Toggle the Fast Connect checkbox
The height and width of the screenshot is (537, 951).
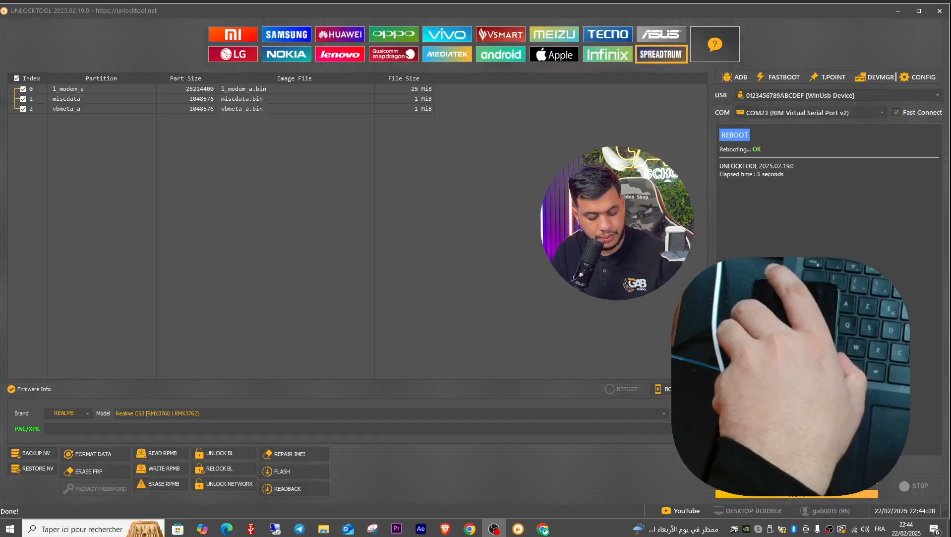tap(896, 112)
